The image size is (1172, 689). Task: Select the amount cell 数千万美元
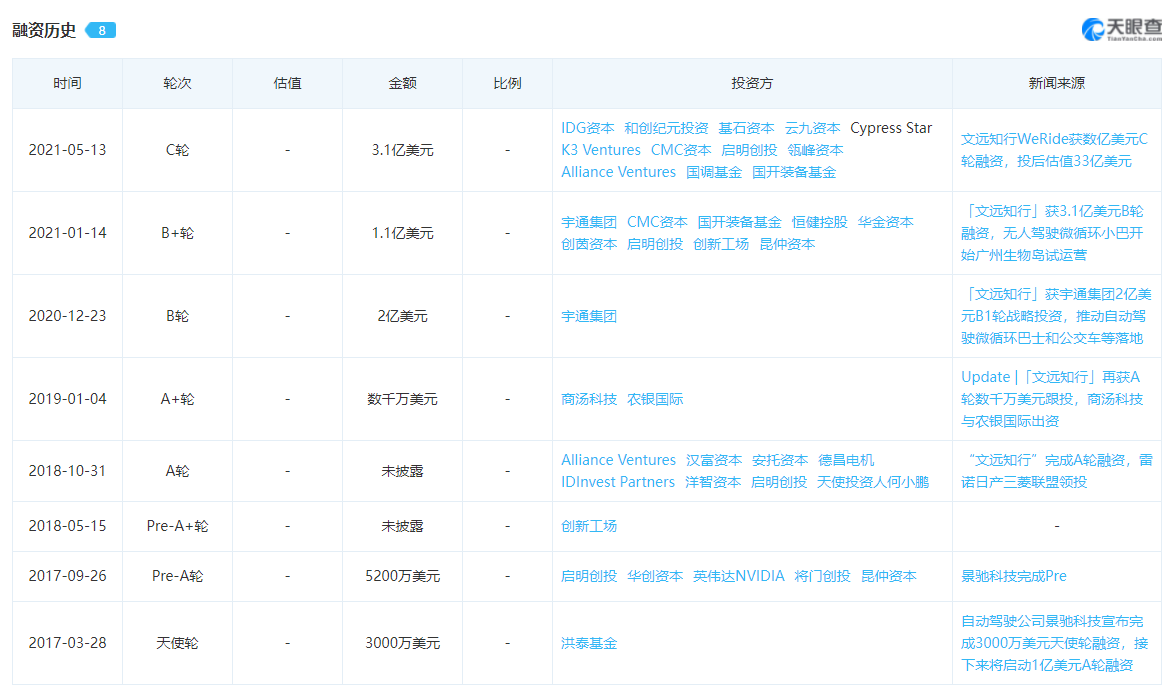[x=402, y=399]
